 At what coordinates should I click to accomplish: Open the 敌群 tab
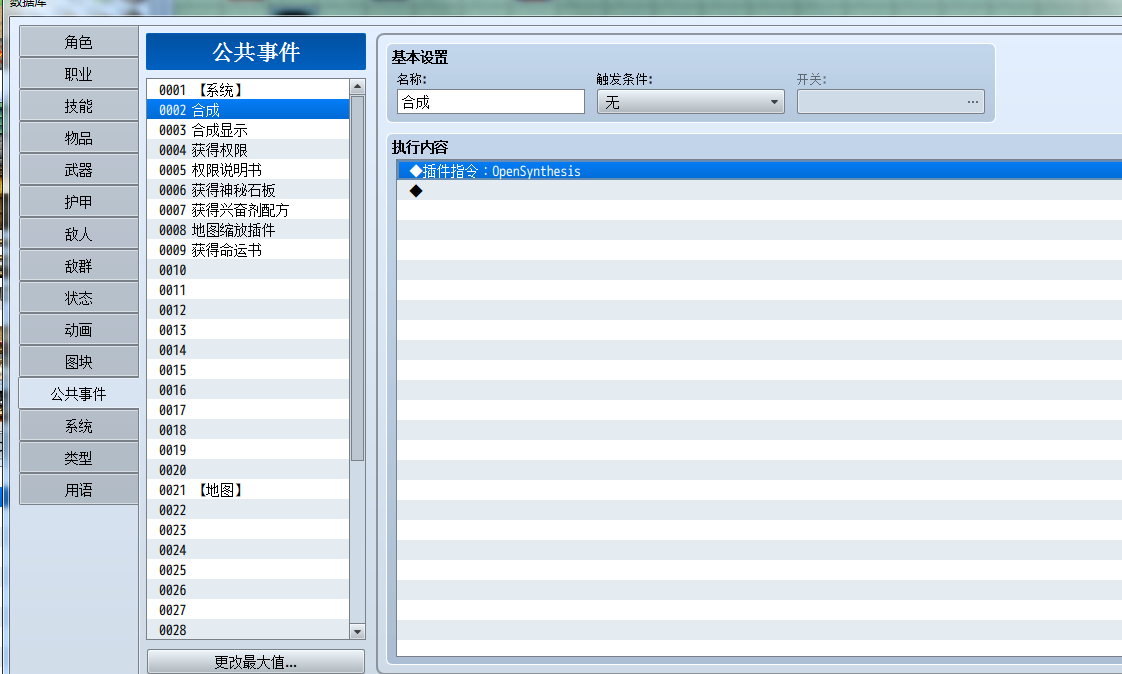[x=79, y=266]
